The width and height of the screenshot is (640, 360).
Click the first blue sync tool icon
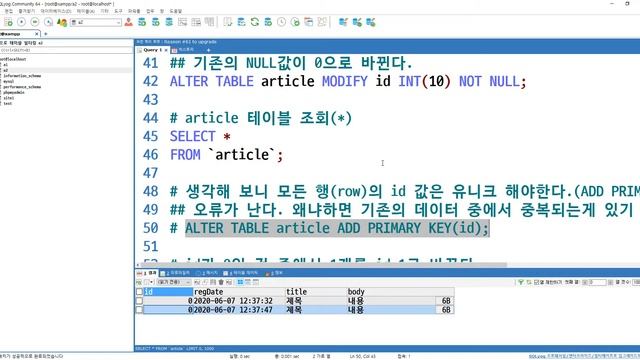click(343, 22)
